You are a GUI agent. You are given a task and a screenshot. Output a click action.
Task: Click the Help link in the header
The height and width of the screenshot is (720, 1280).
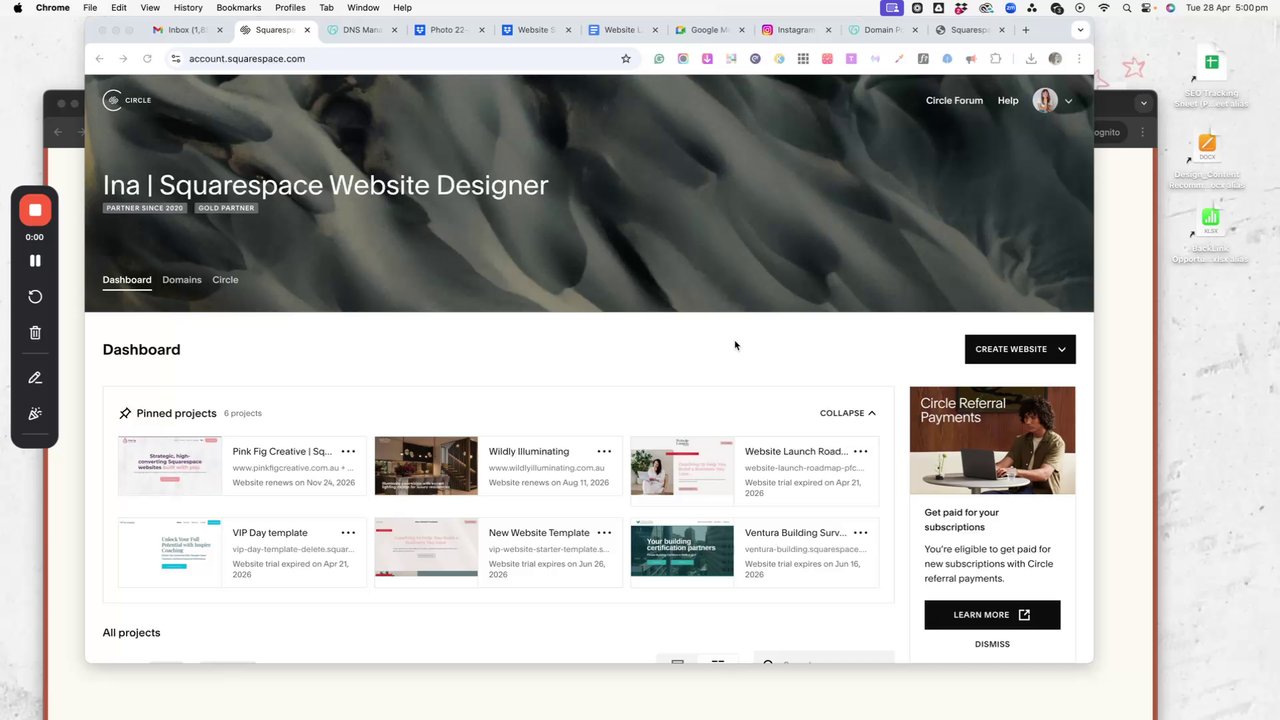click(1008, 101)
